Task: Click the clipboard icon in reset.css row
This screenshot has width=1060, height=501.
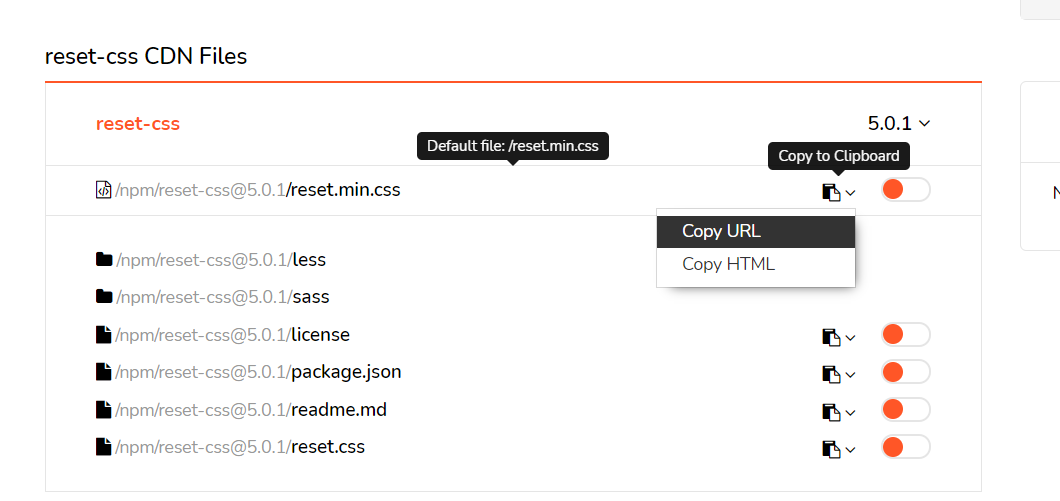Action: point(831,448)
